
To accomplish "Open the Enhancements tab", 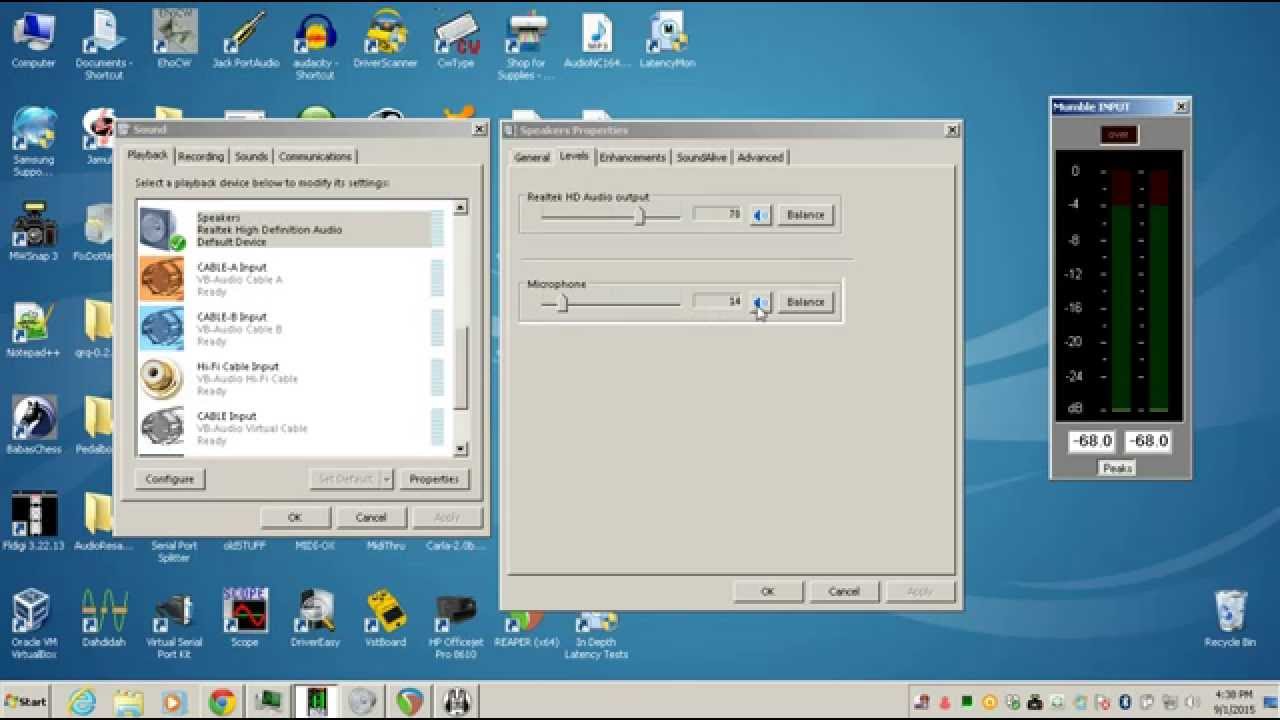I will [633, 157].
